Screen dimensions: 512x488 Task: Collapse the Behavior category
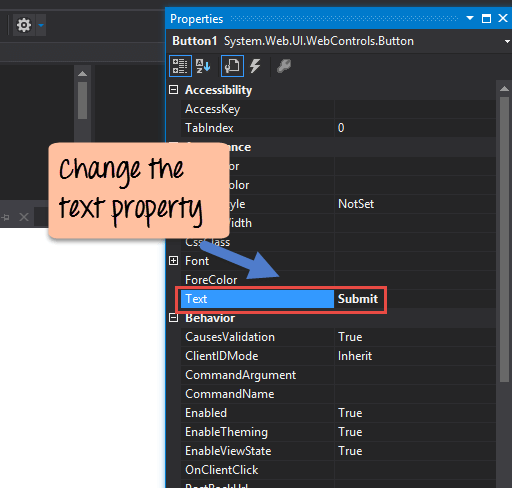[x=173, y=318]
